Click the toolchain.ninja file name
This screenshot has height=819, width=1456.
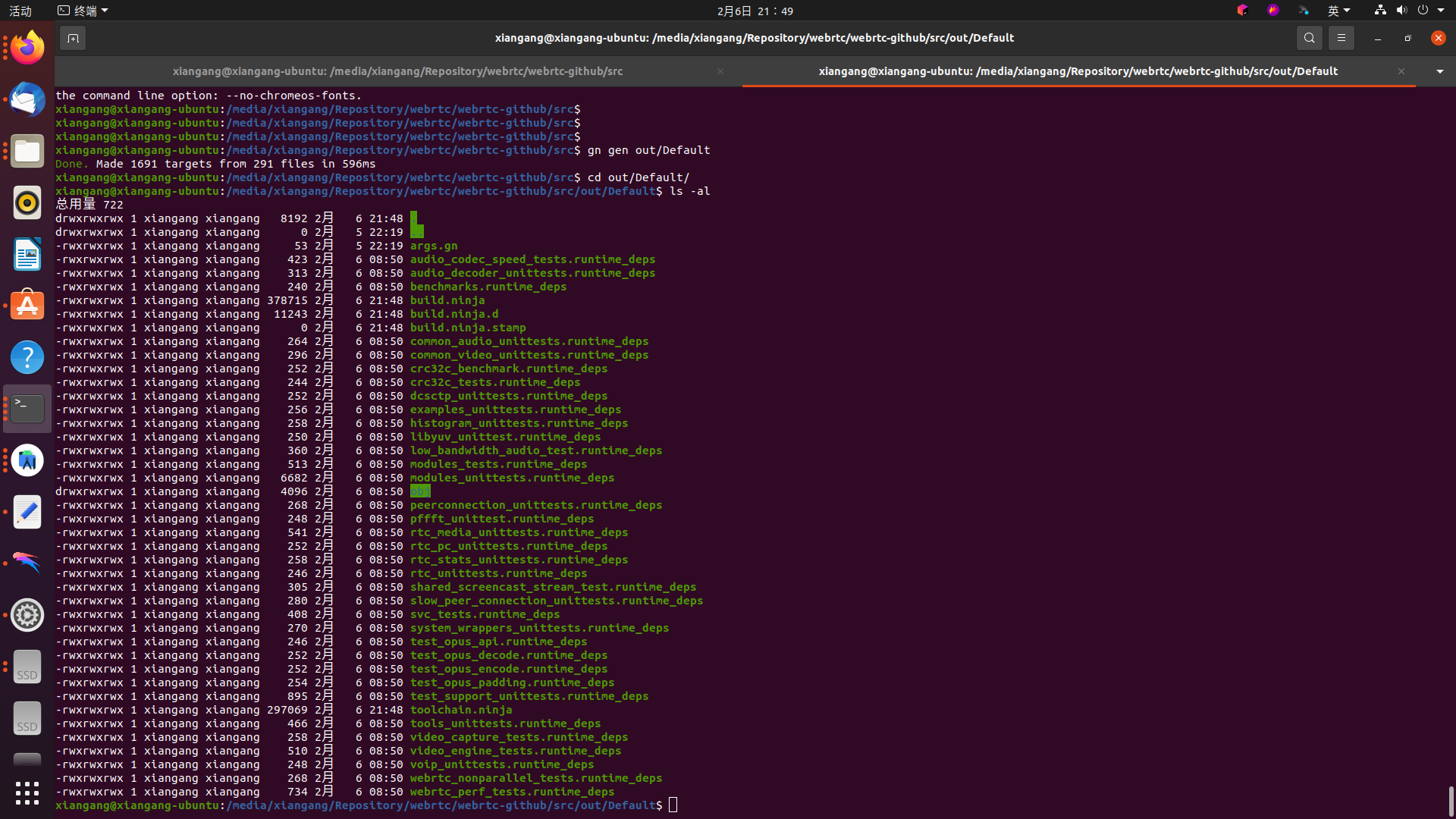[x=461, y=710]
